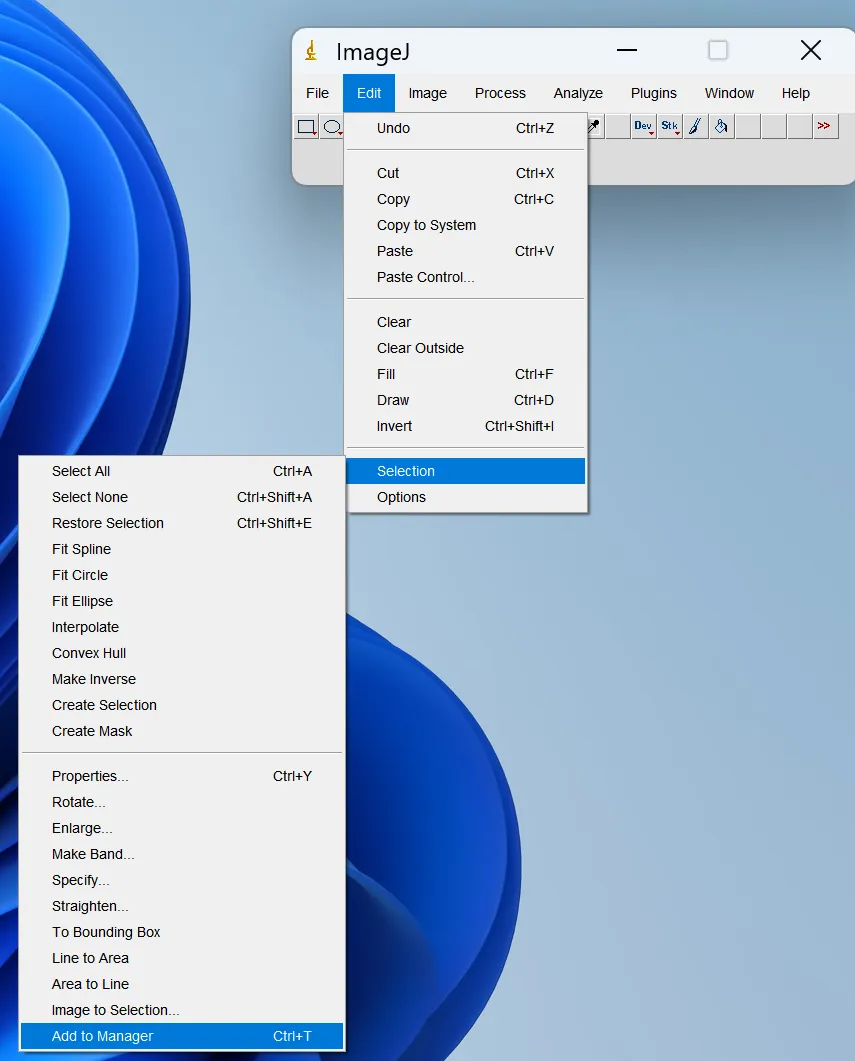Select the Oval selection tool
The image size is (855, 1061).
tap(332, 127)
